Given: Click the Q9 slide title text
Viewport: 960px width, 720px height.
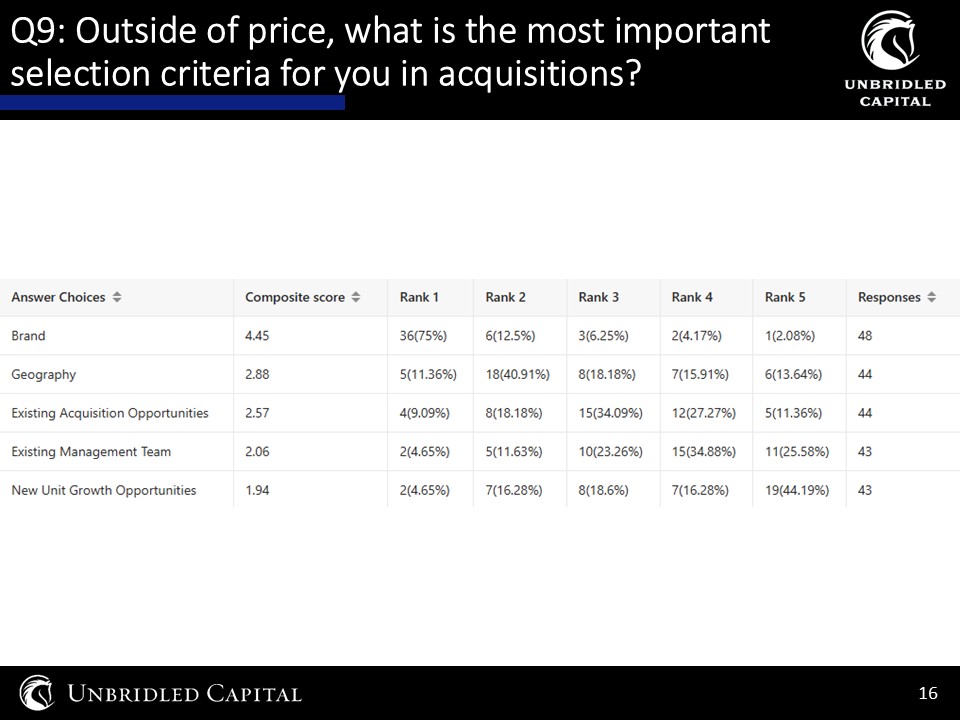Looking at the screenshot, I should (390, 51).
